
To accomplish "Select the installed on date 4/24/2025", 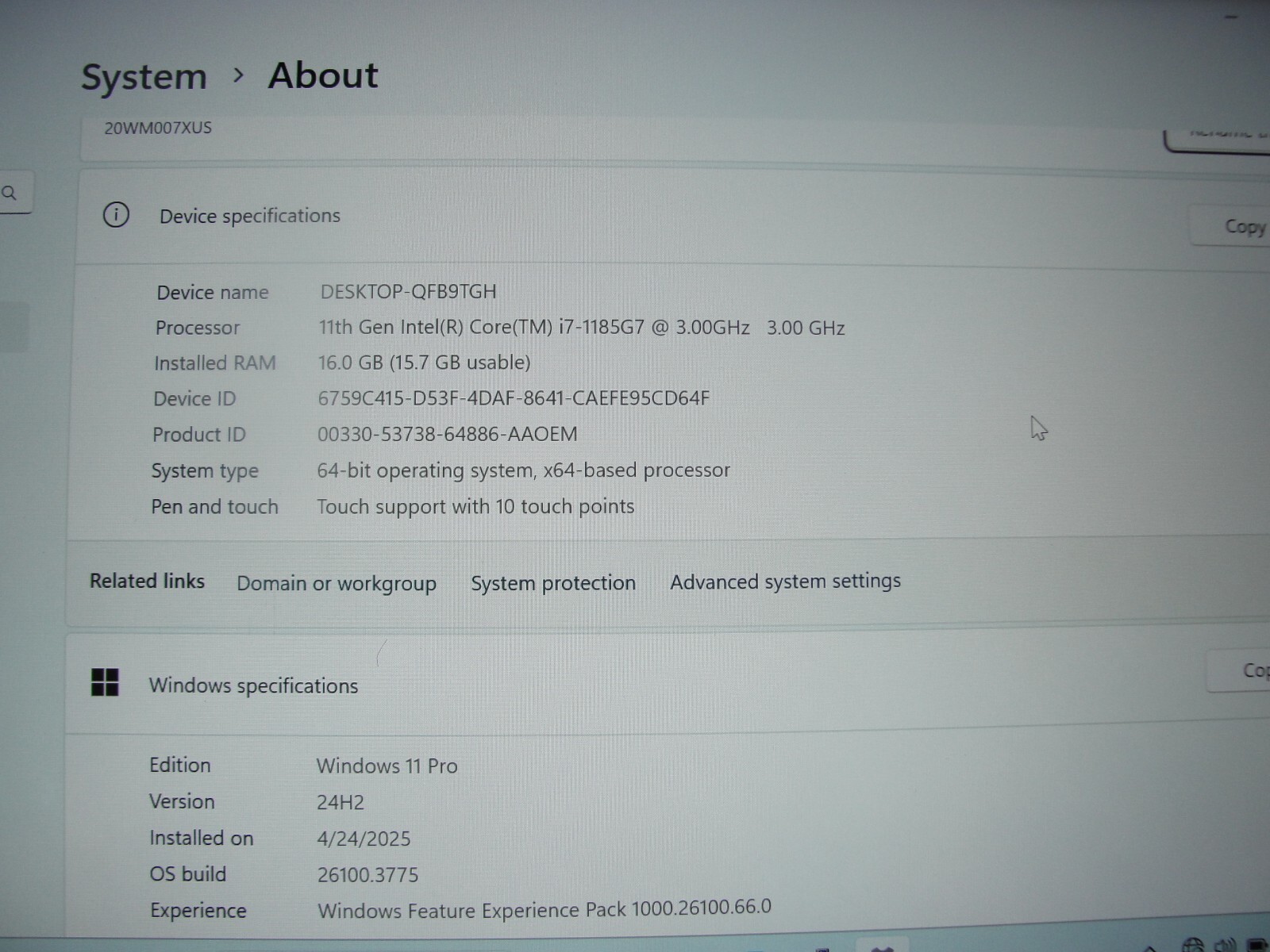I will (364, 839).
